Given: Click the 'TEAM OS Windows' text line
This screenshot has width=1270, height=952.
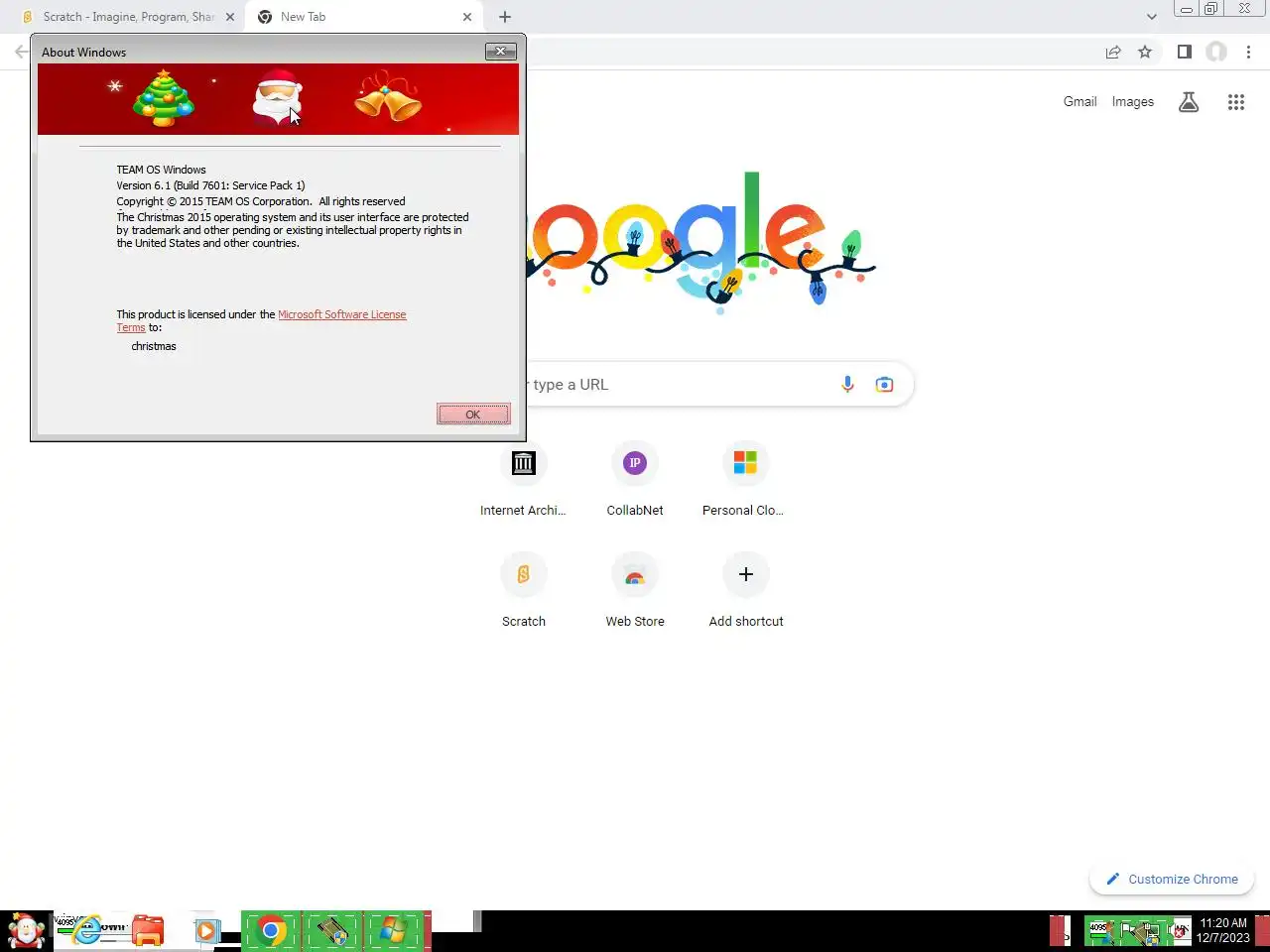Looking at the screenshot, I should pos(161,170).
